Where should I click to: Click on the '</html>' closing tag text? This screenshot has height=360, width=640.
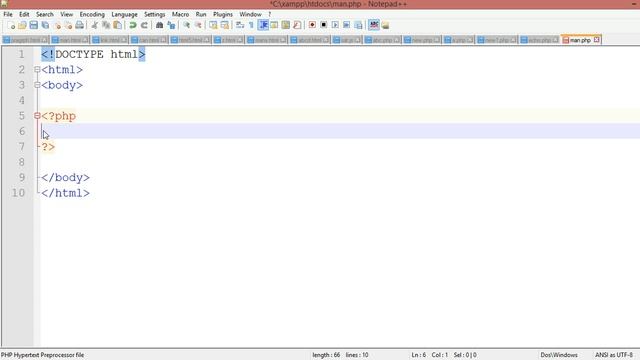point(65,193)
